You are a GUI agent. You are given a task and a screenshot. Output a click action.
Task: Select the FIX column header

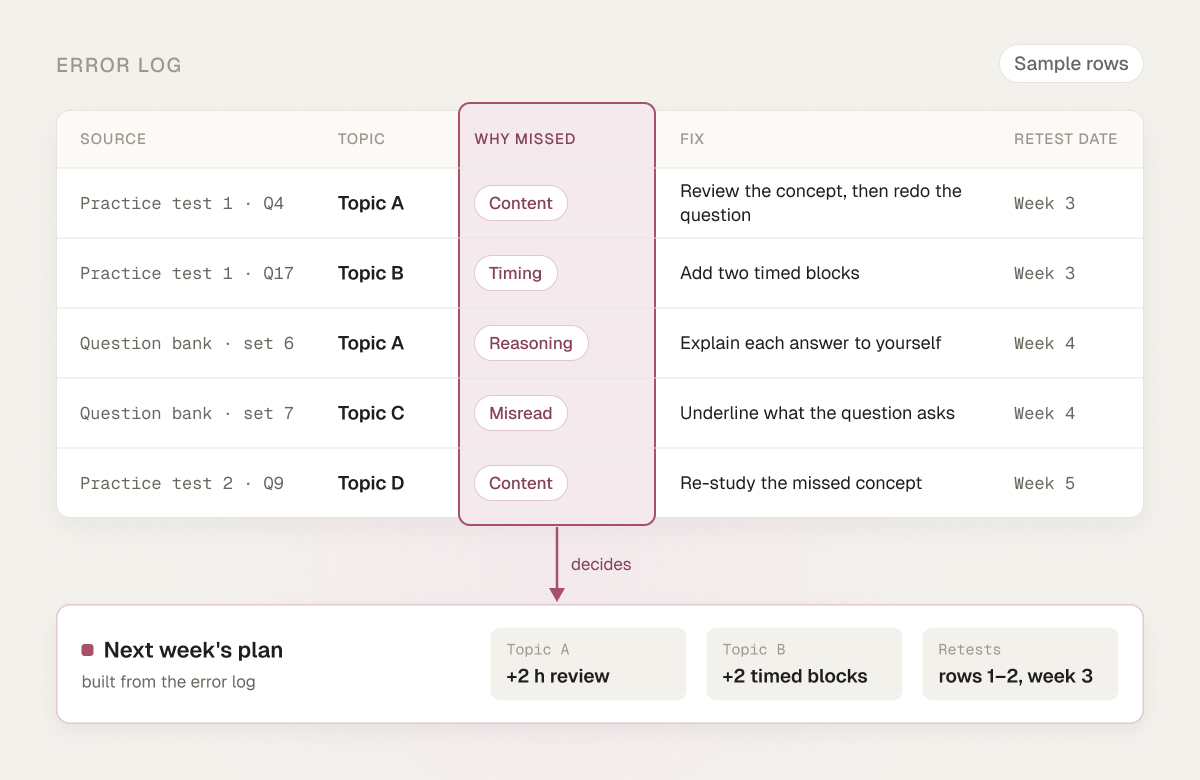(x=692, y=139)
